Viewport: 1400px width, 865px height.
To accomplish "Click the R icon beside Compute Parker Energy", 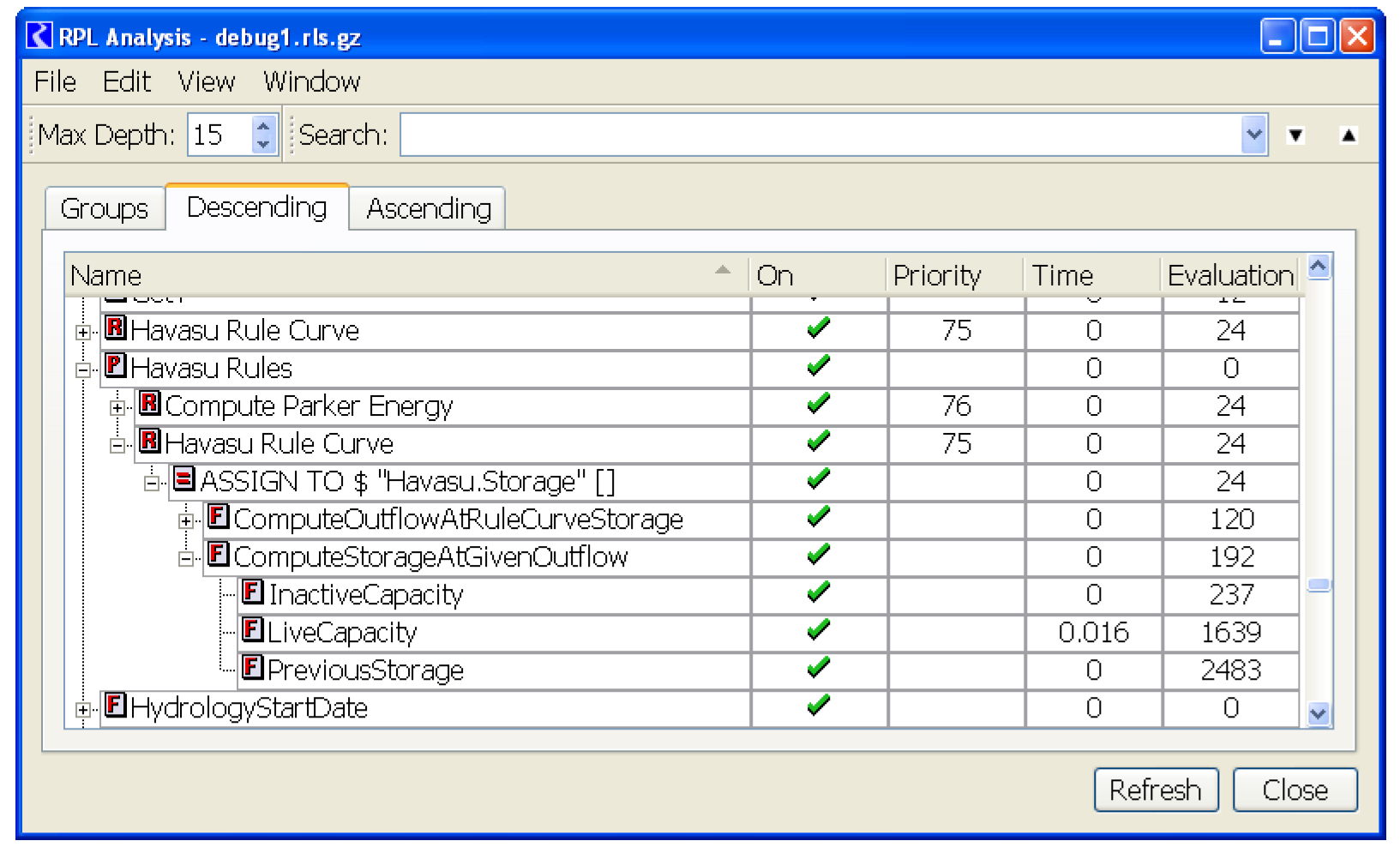I will tap(149, 404).
